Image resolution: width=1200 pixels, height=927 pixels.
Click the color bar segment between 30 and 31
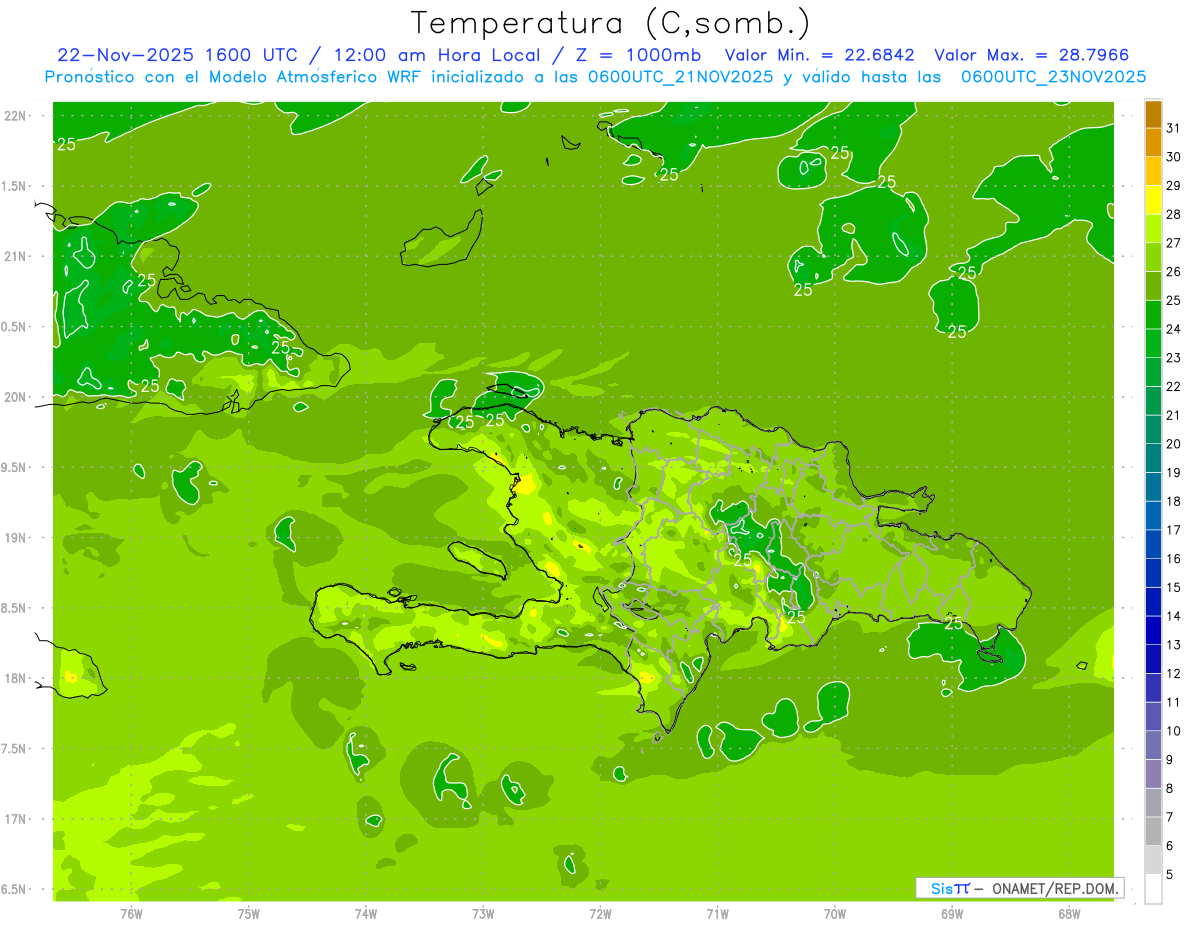pos(1153,143)
